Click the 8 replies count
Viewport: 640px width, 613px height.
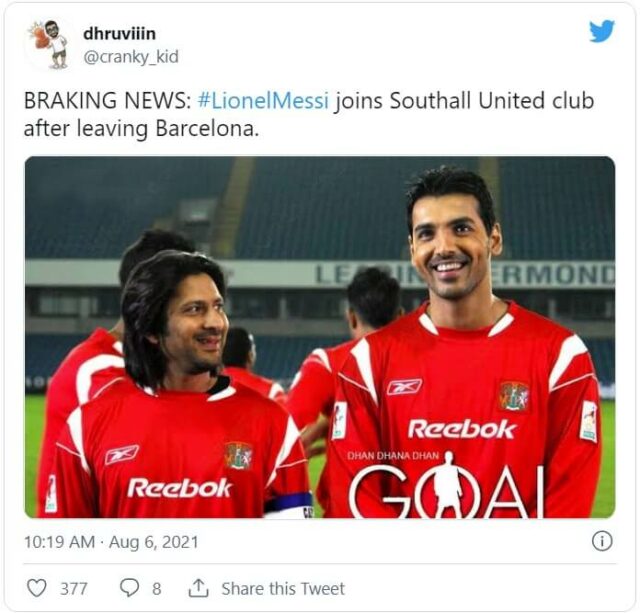click(x=157, y=589)
